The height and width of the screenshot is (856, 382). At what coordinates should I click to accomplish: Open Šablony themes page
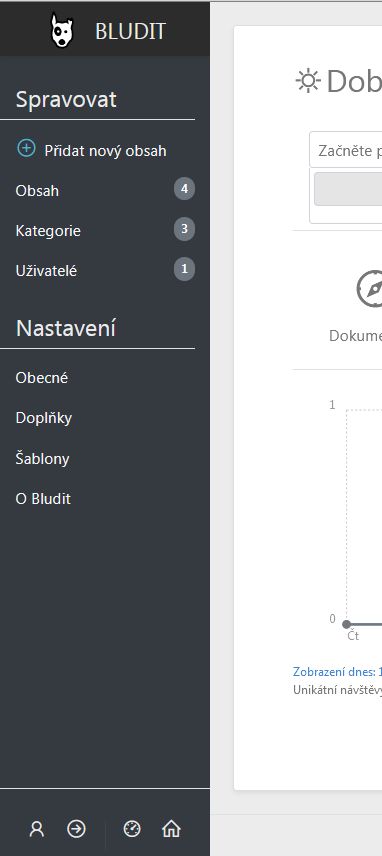[x=43, y=459]
